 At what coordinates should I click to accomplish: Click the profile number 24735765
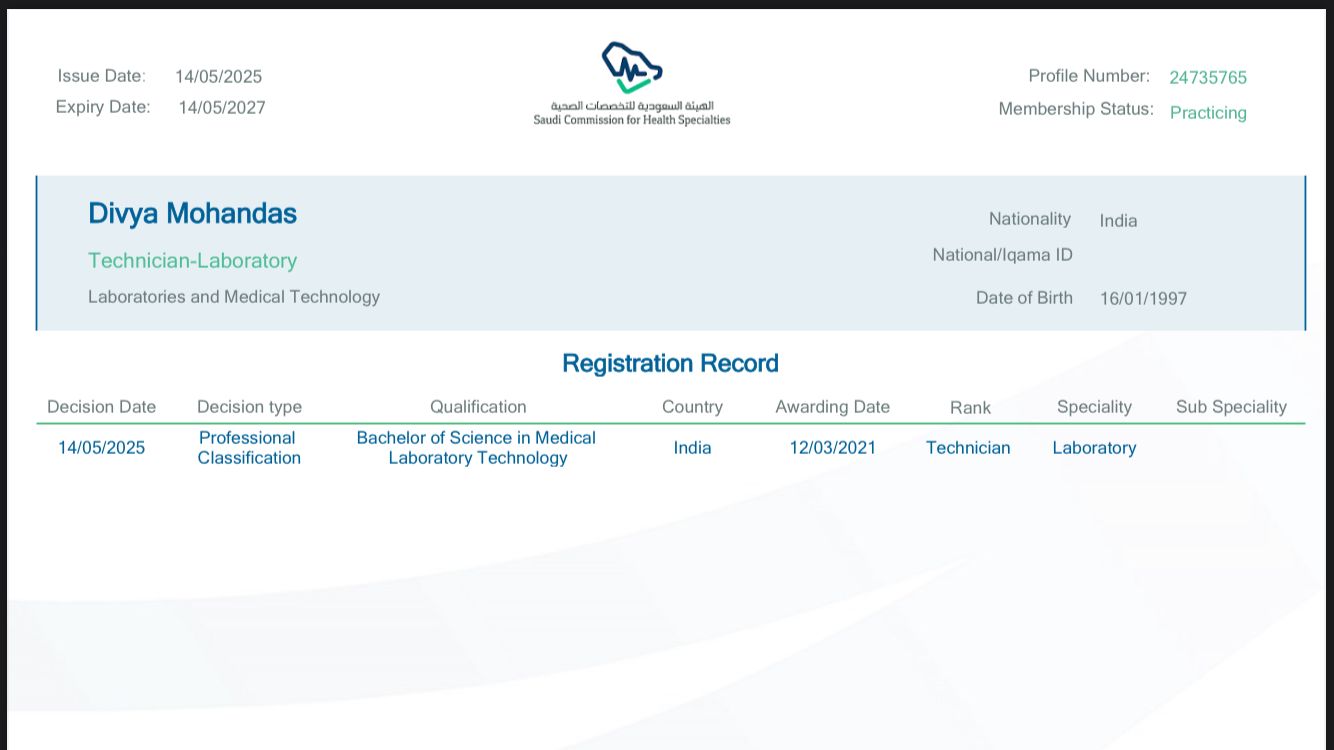pos(1208,77)
